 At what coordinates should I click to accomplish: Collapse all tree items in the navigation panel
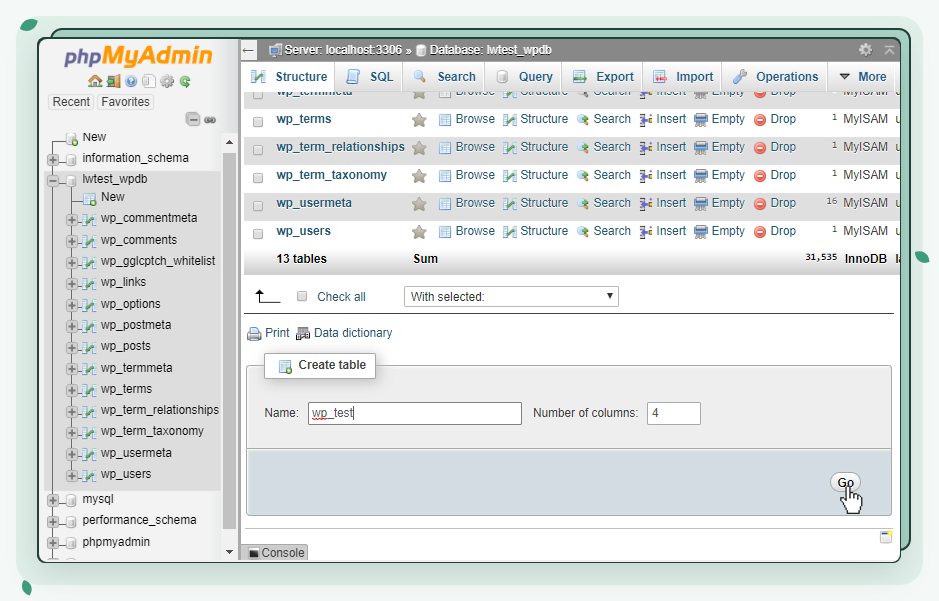(192, 119)
